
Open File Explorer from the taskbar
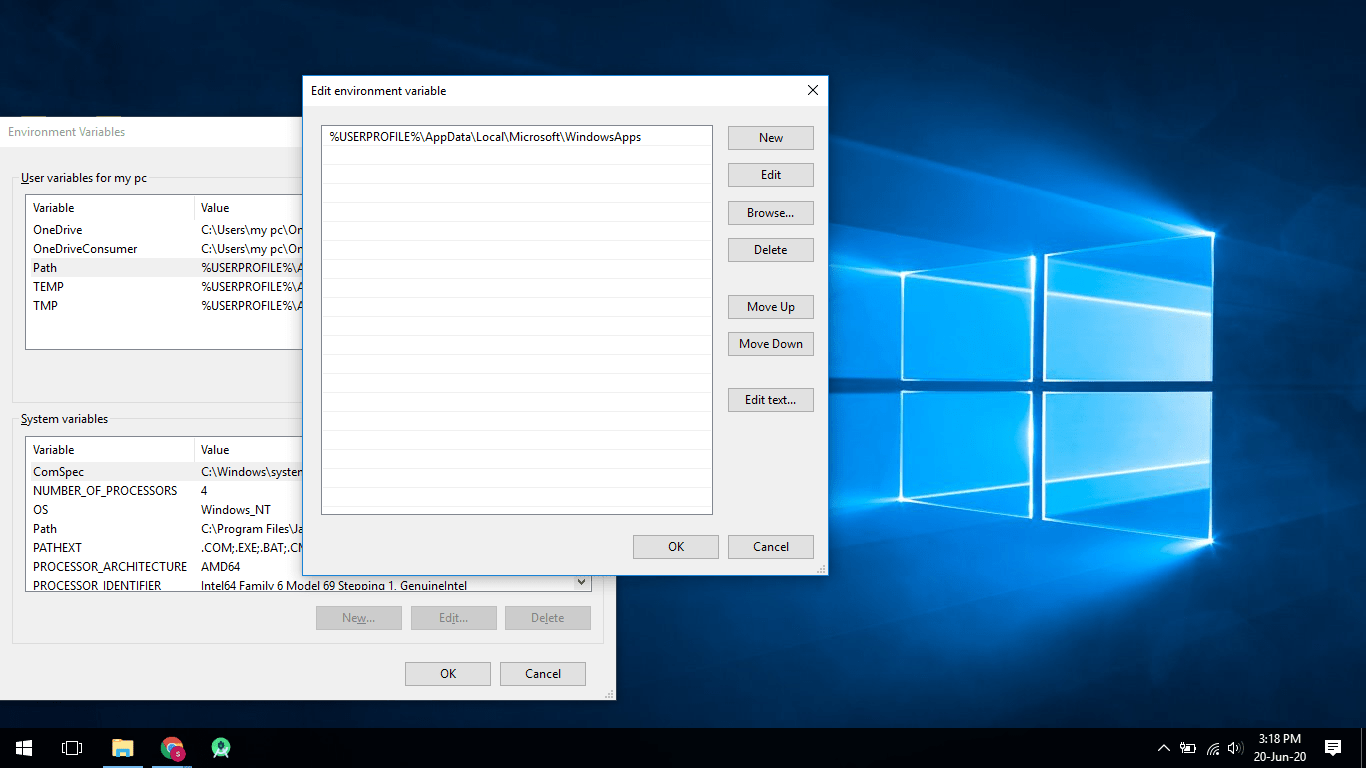(122, 747)
